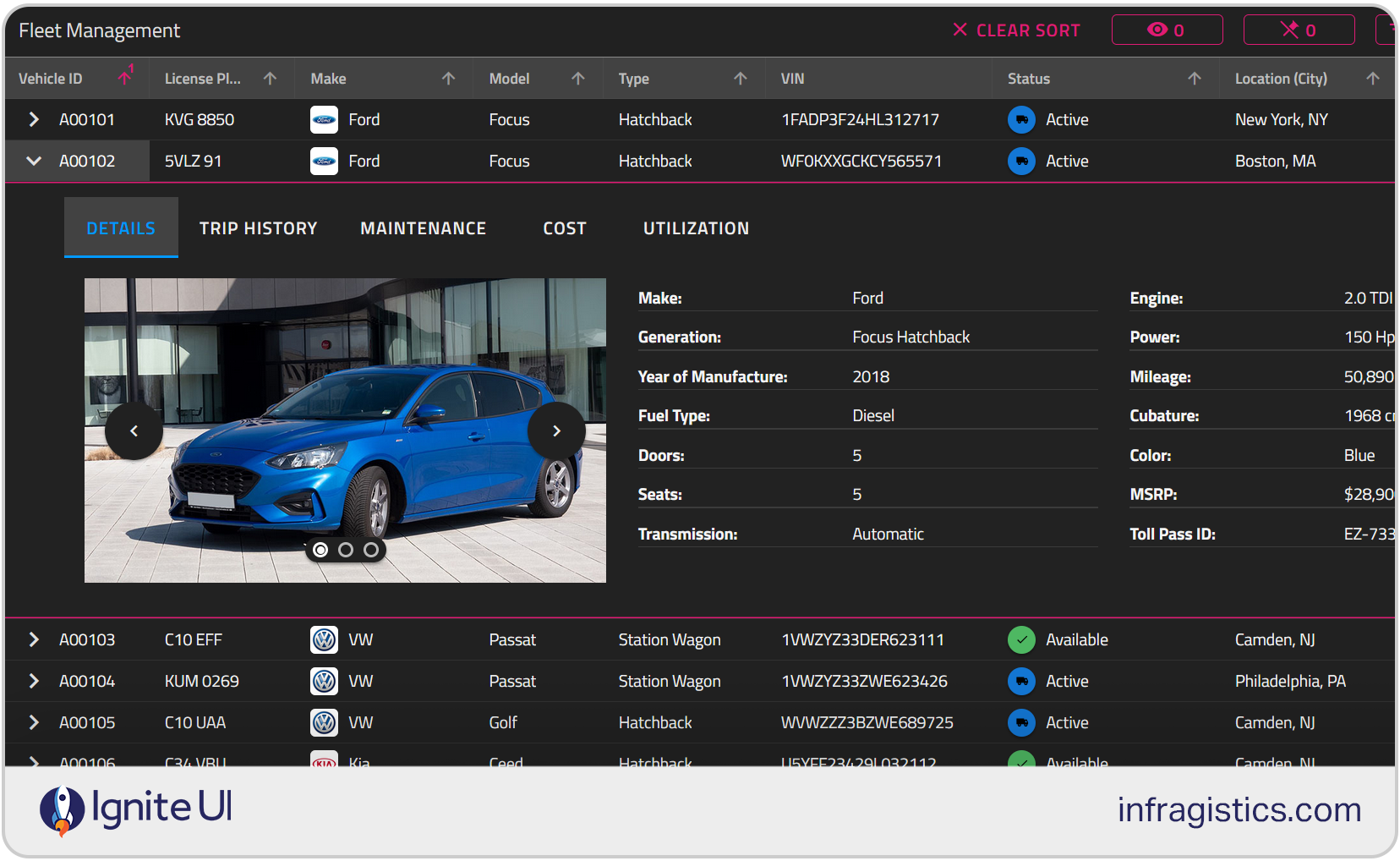The width and height of the screenshot is (1400, 861).
Task: Click the Active status truck icon for A00104
Action: point(1021,681)
